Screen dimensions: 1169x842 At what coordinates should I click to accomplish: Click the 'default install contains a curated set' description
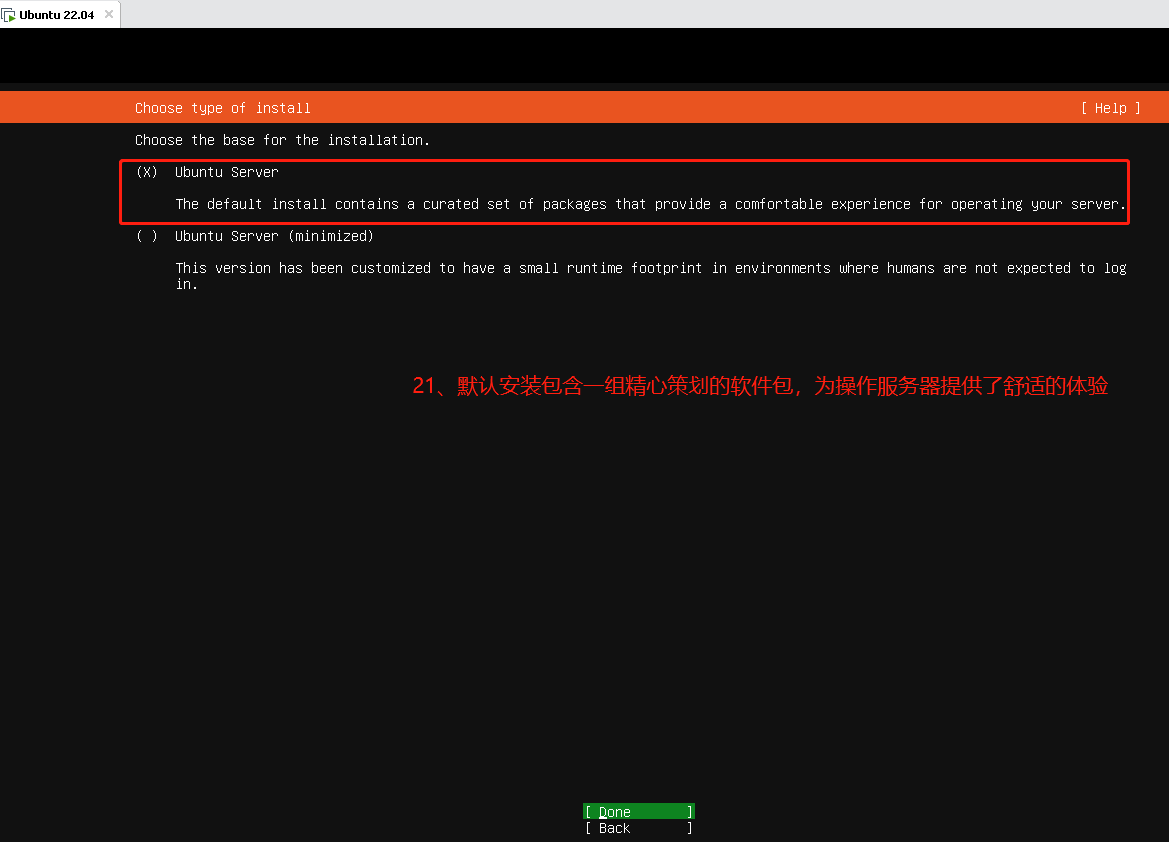(650, 204)
